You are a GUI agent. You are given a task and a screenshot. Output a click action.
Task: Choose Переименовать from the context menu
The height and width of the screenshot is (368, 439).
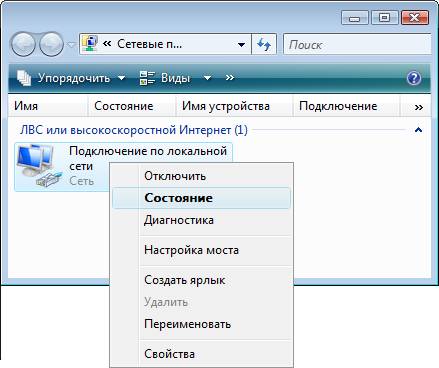click(x=202, y=324)
